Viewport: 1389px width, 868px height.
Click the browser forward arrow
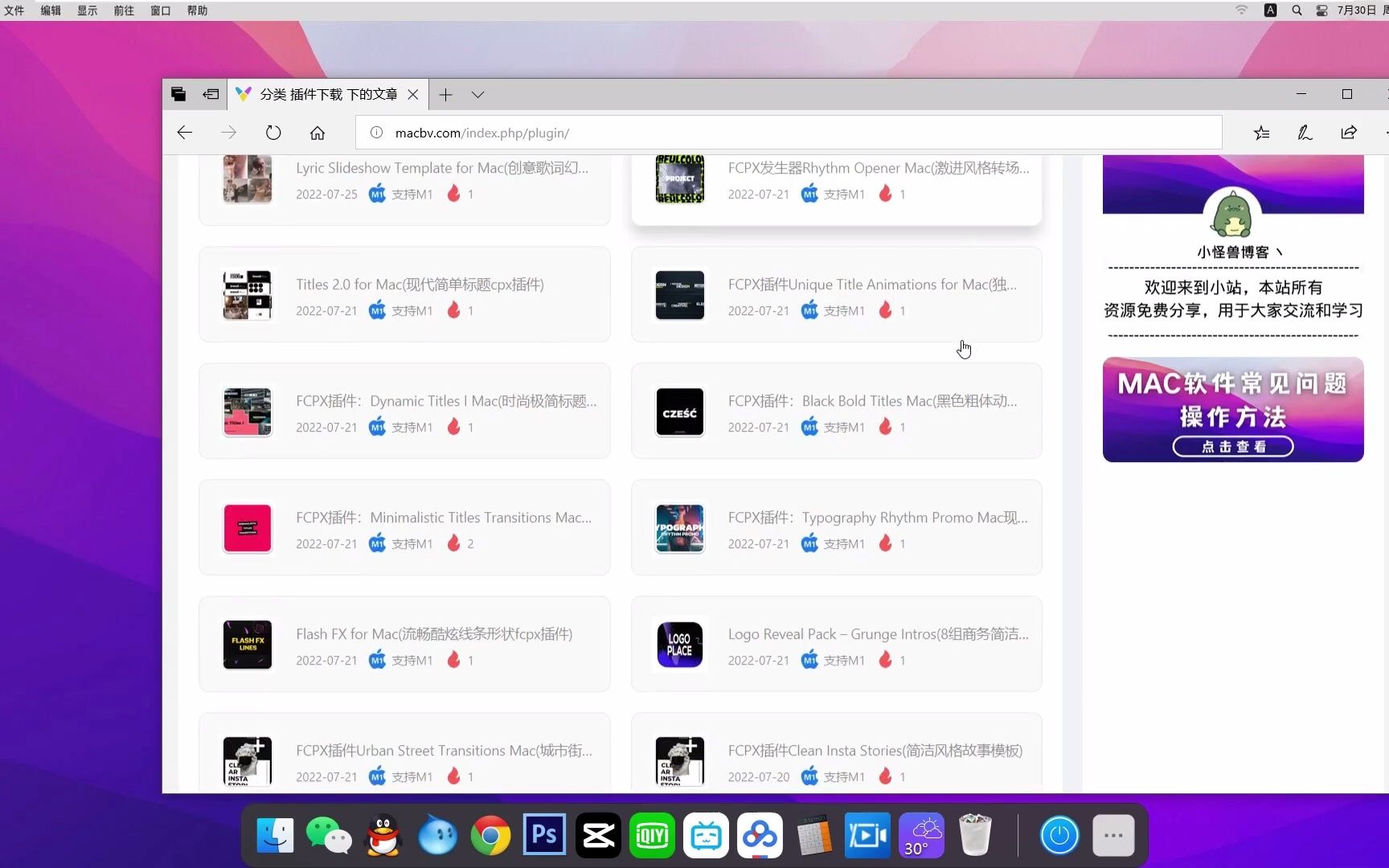coord(229,133)
